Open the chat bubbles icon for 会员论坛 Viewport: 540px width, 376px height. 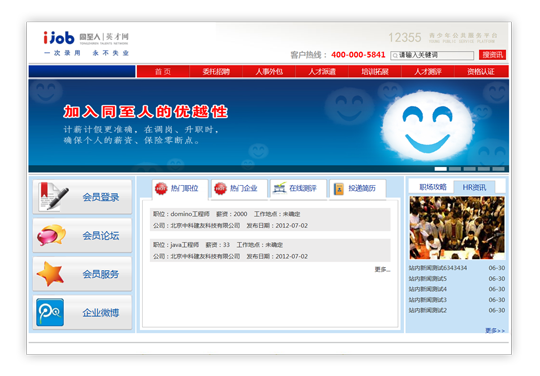tap(52, 235)
